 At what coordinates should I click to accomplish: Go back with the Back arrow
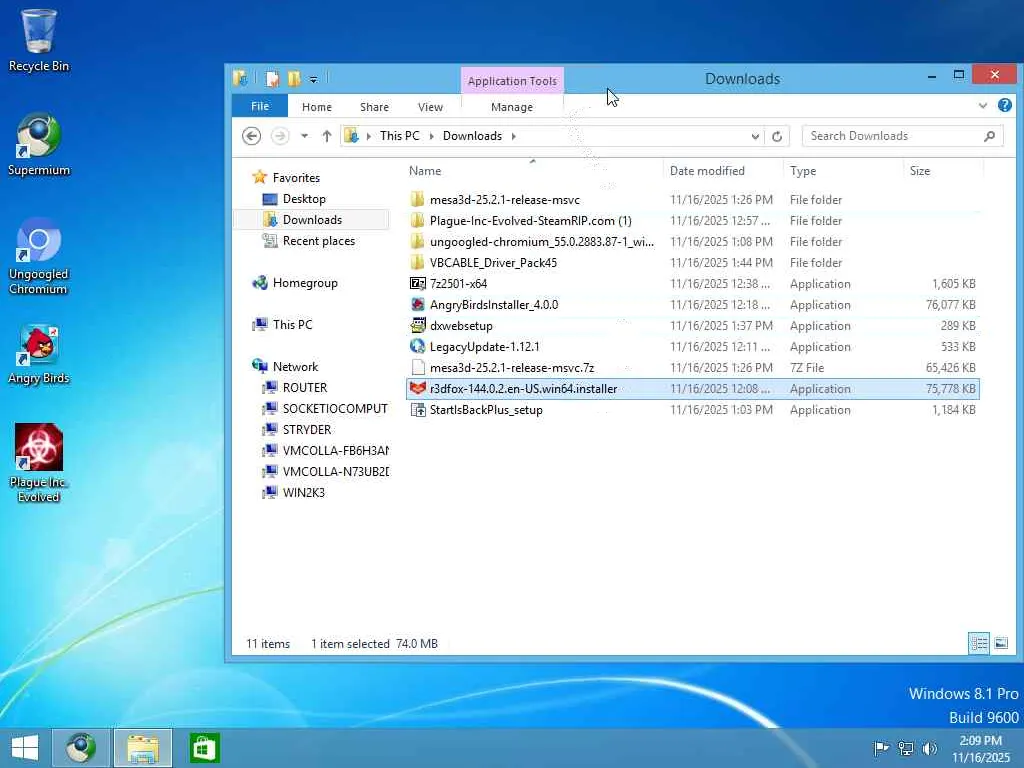click(x=251, y=136)
